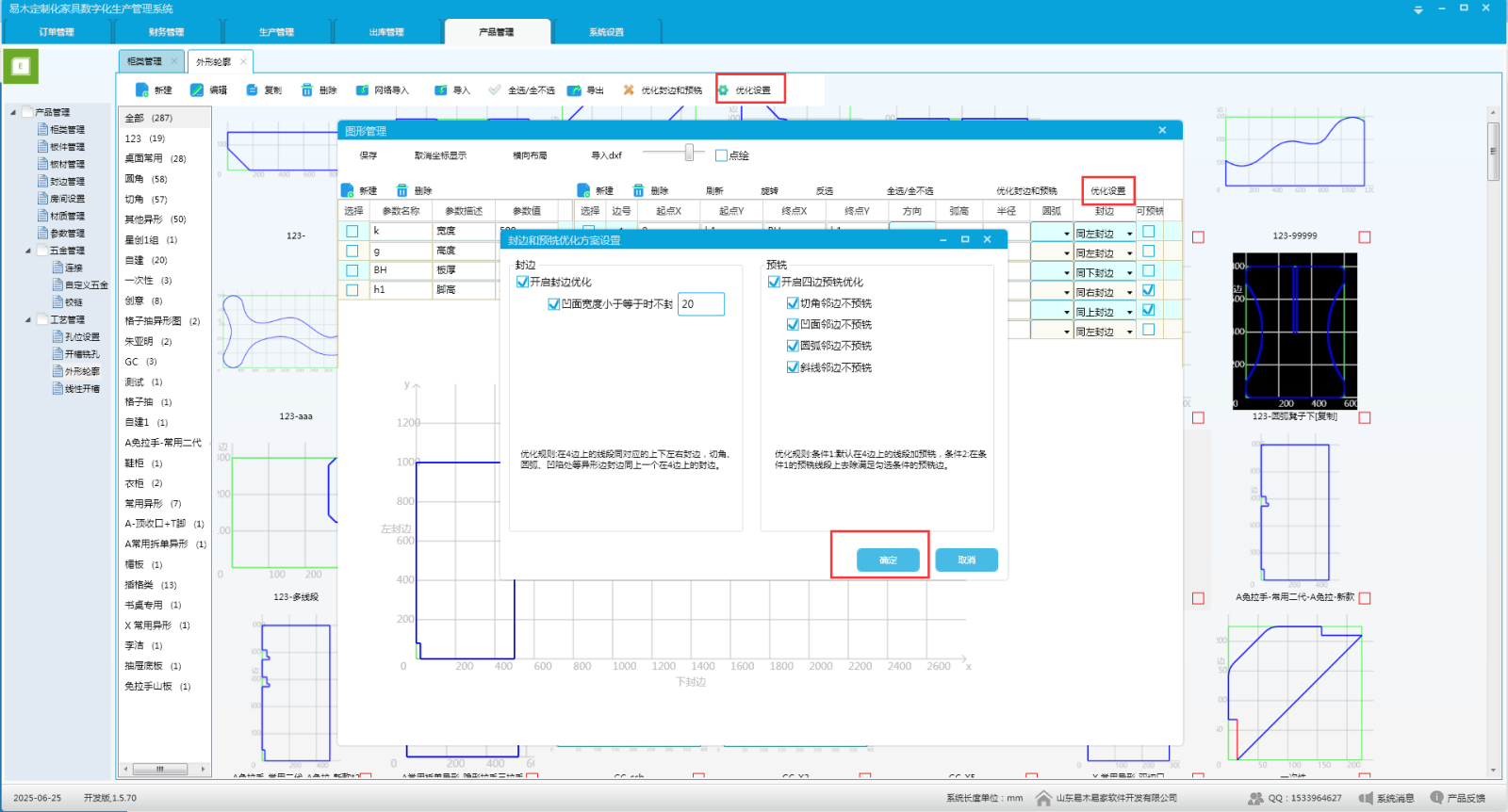Screen dimensions: 1508x812
Task: Collapse the 五金管理 tree node
Action: click(x=28, y=251)
